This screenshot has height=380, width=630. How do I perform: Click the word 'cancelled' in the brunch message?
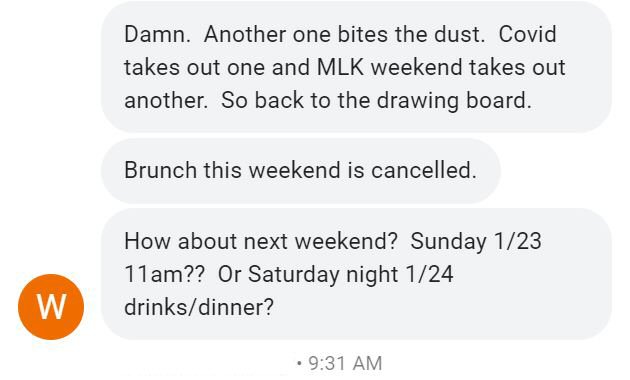point(423,170)
